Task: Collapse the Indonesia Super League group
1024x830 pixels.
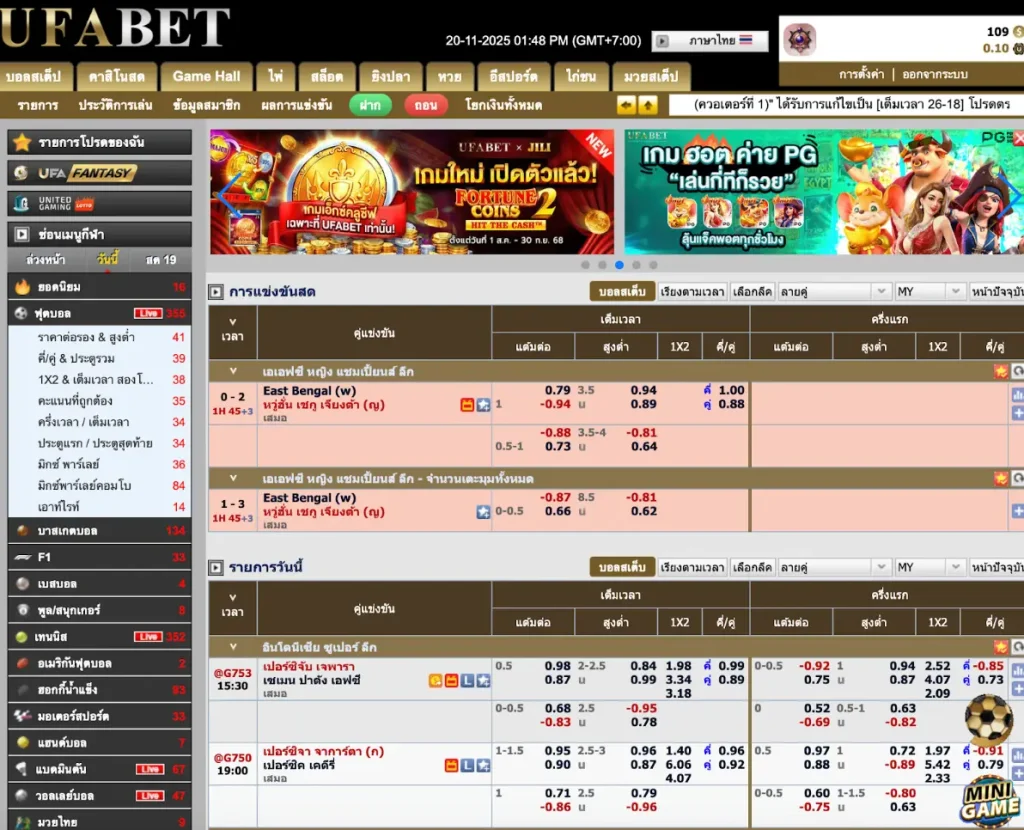Action: point(233,647)
